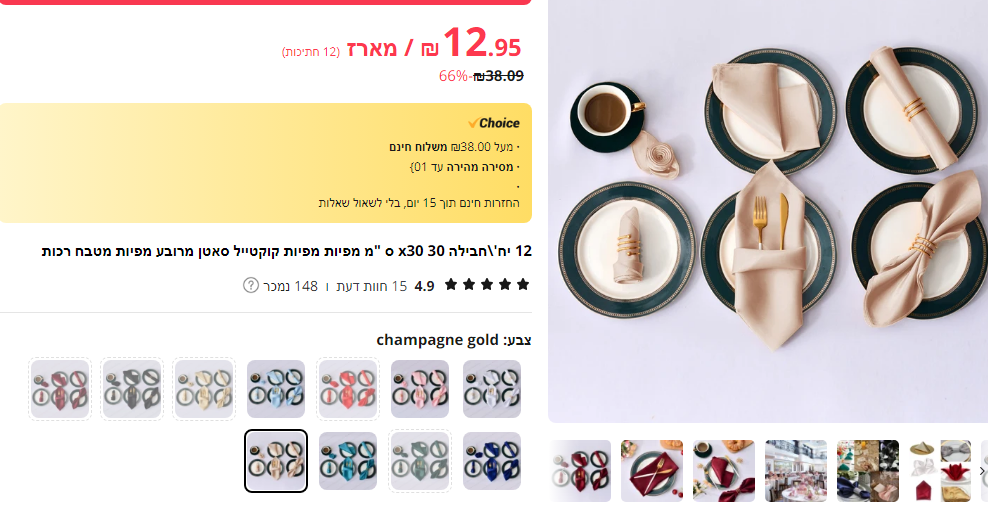The height and width of the screenshot is (519, 988).
Task: View the banquet hall gallery thumbnail
Action: [x=796, y=471]
